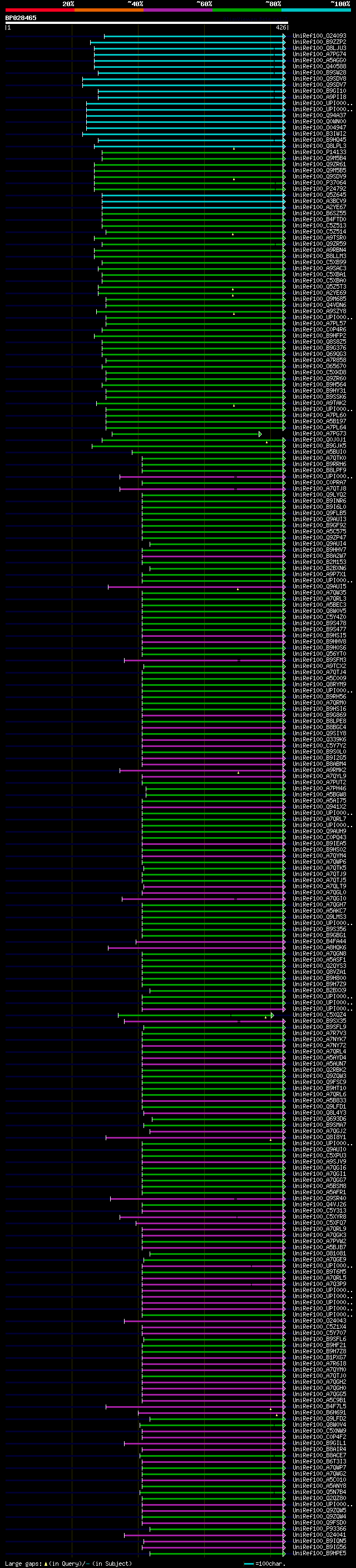Click label UniRef100_B4FTD0
Viewport: 356px width, 1568px height.
(319, 220)
